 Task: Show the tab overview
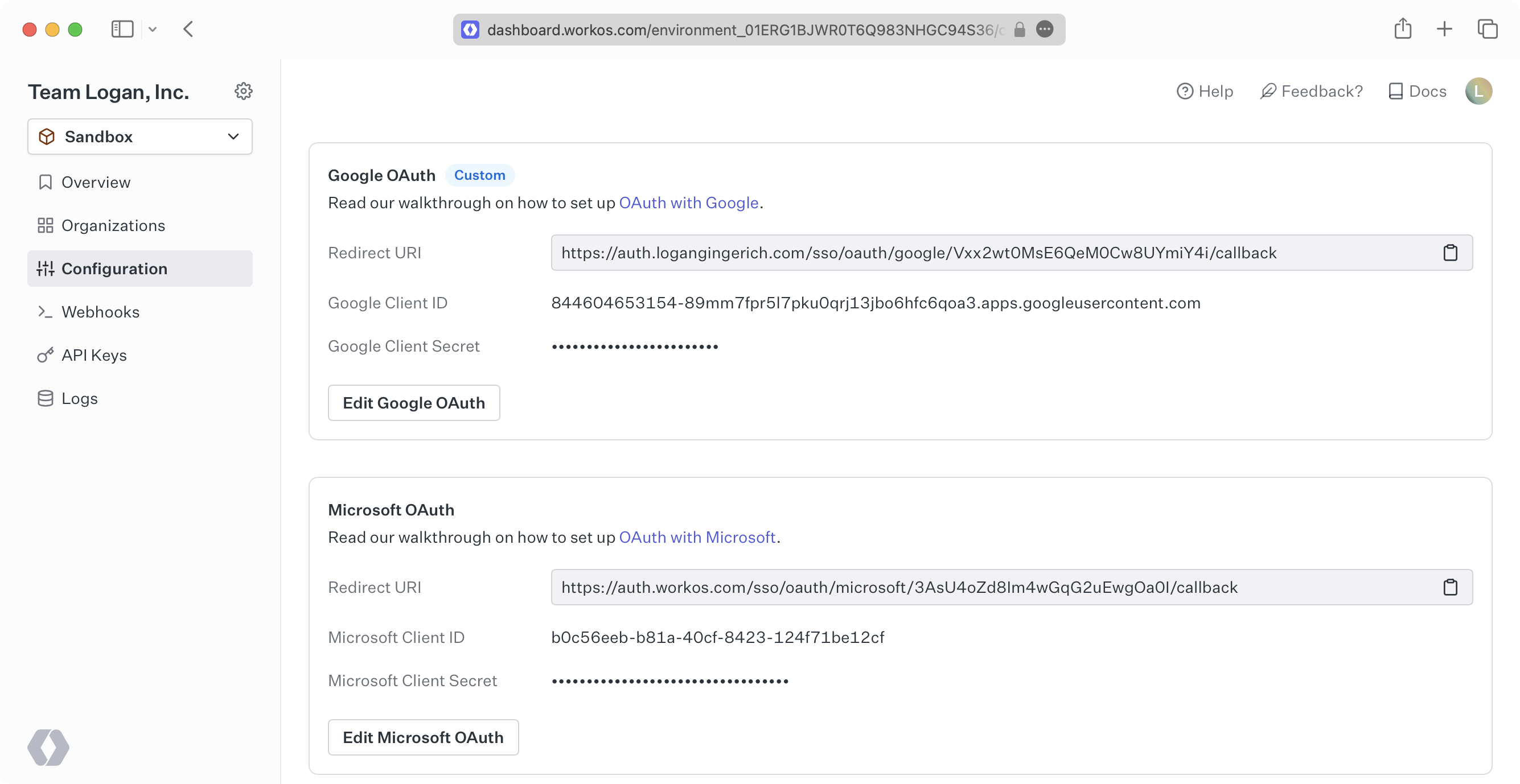[1487, 29]
